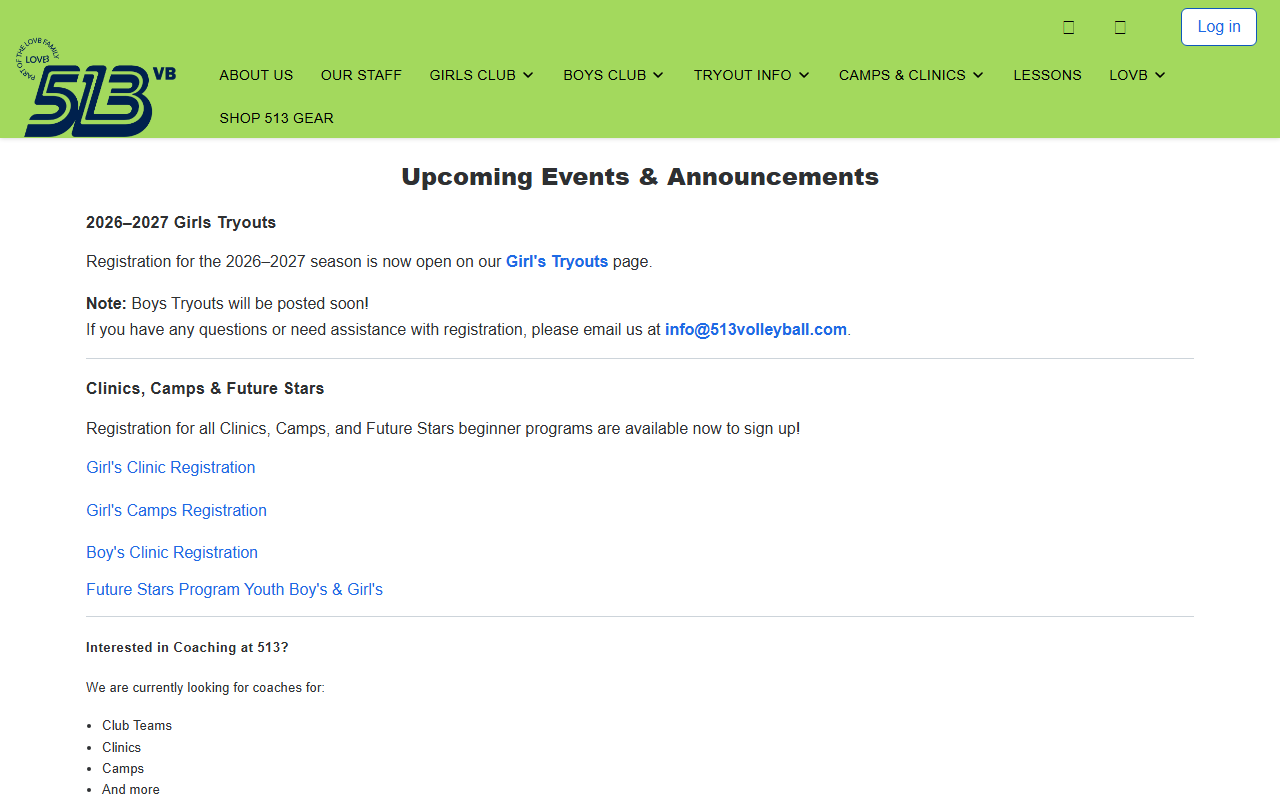Expand the Boys Club dropdown menu
The width and height of the screenshot is (1280, 800).
coord(614,75)
